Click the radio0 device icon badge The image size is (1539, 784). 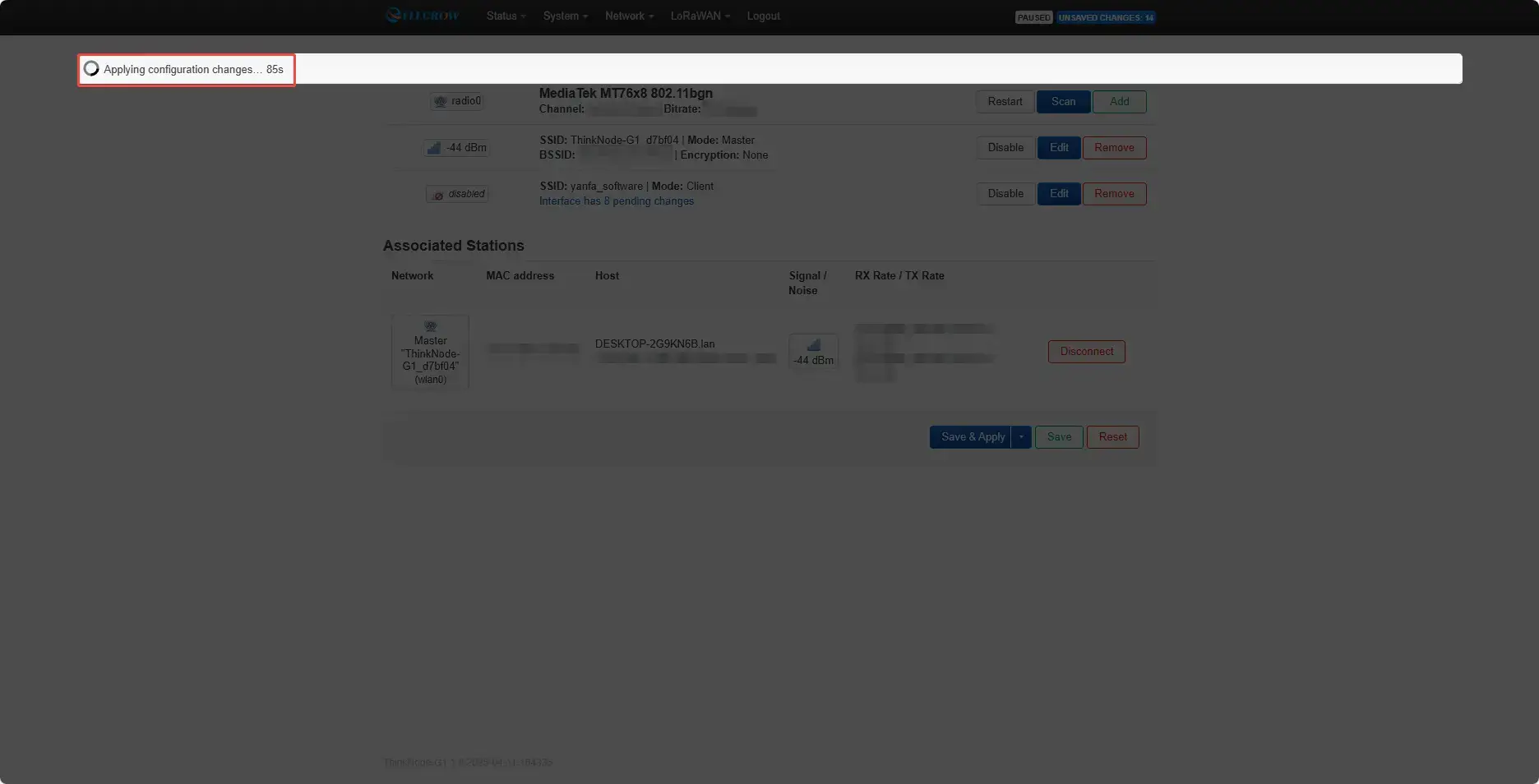pos(457,101)
